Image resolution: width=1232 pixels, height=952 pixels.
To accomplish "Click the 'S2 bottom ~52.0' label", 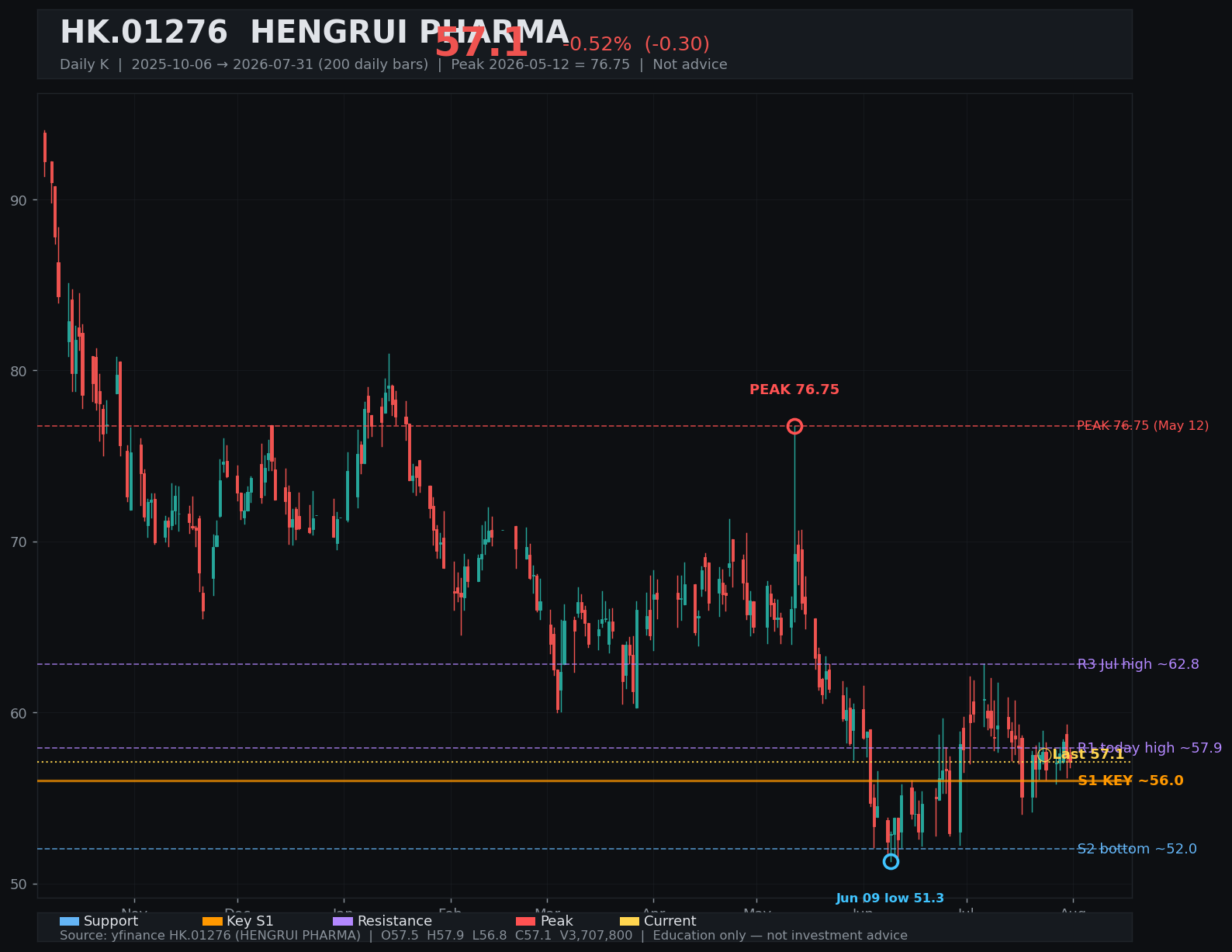I will pos(1137,849).
